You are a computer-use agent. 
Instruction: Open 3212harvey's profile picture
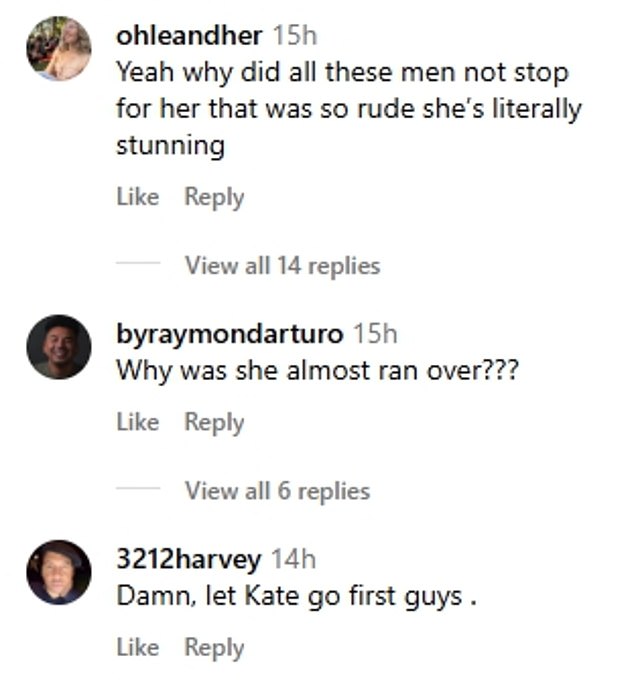click(59, 572)
